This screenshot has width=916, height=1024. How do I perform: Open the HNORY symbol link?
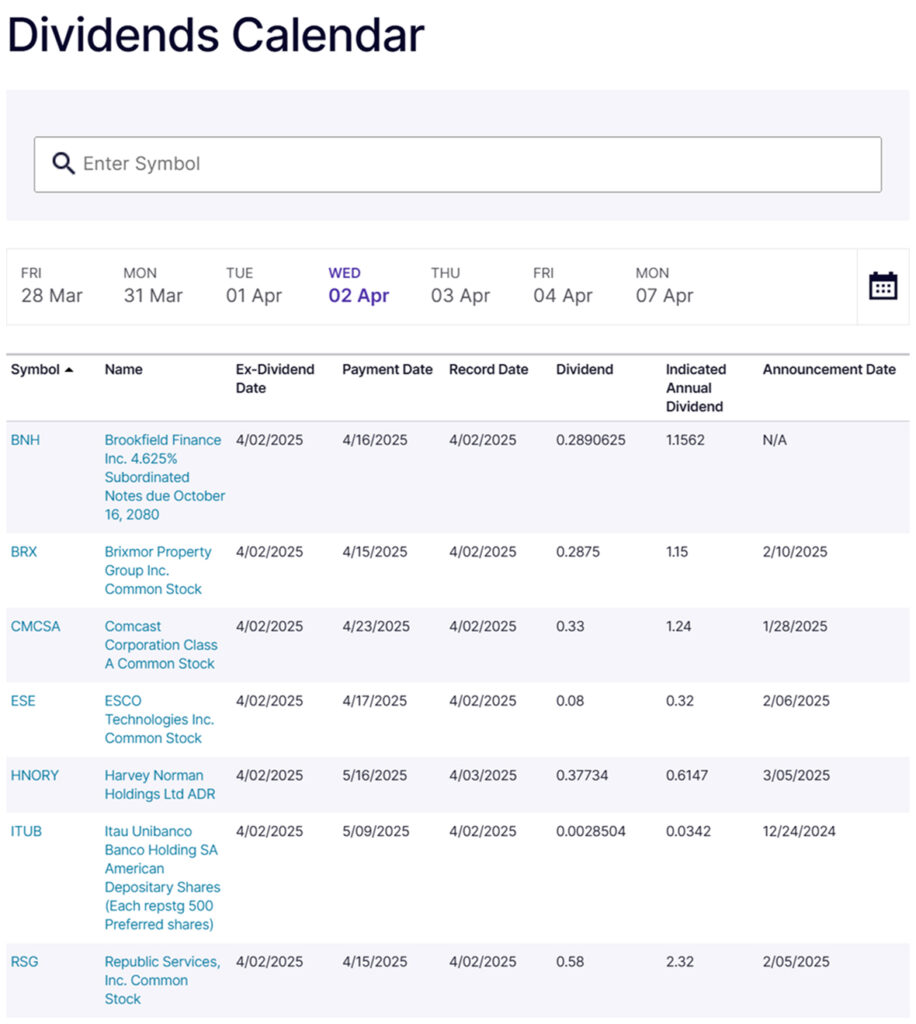click(35, 775)
